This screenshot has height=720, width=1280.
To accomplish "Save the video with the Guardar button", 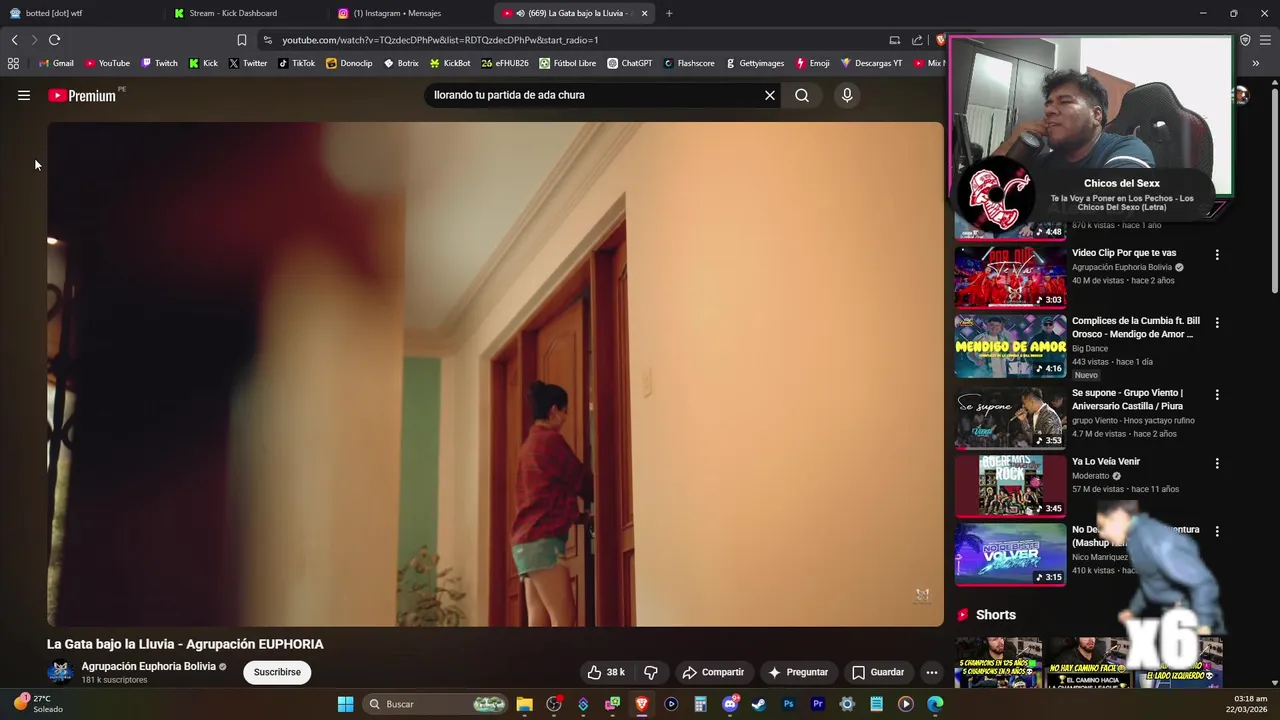I will coord(878,672).
